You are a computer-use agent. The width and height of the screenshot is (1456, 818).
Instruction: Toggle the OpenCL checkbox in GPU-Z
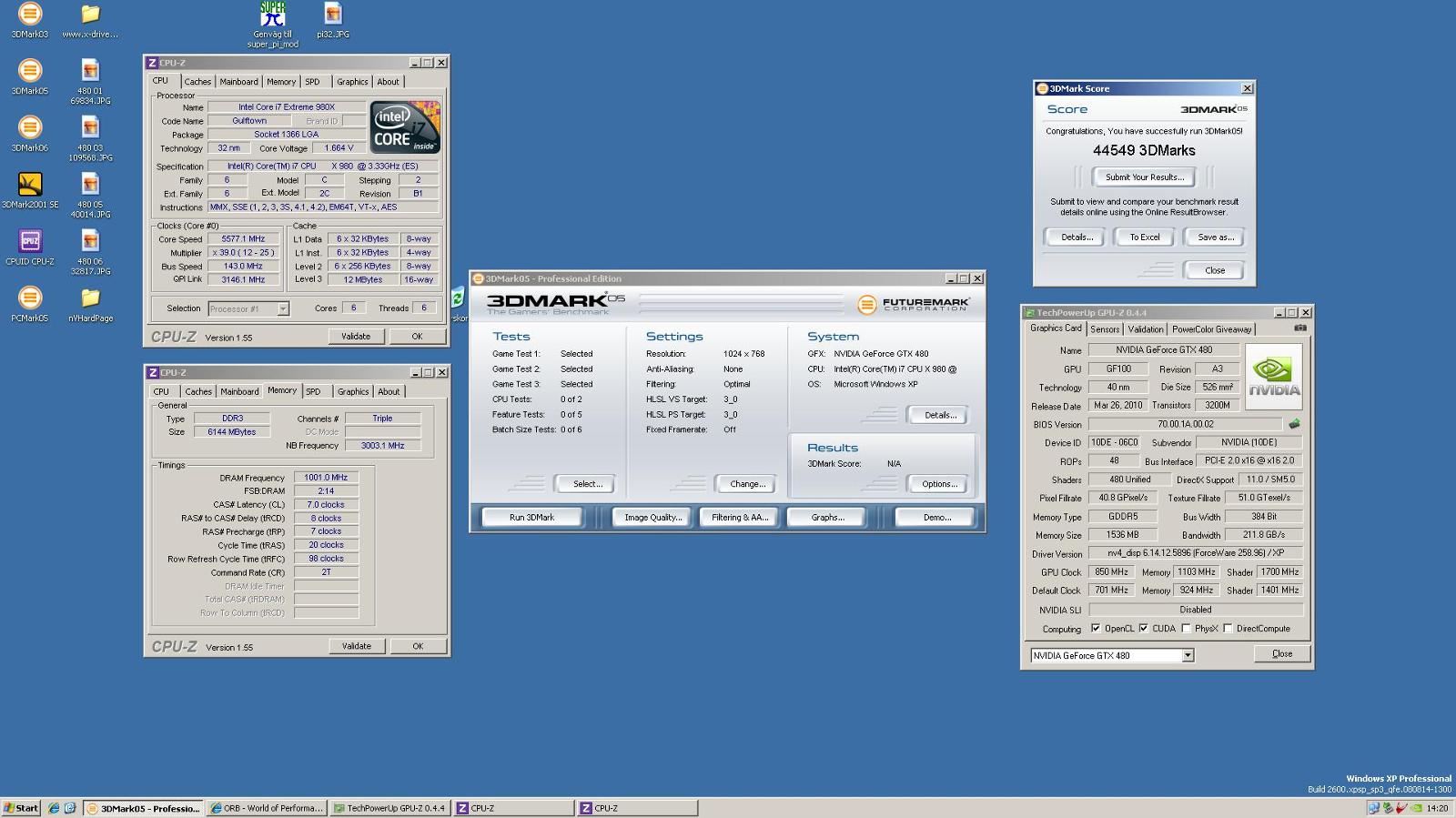(1096, 628)
